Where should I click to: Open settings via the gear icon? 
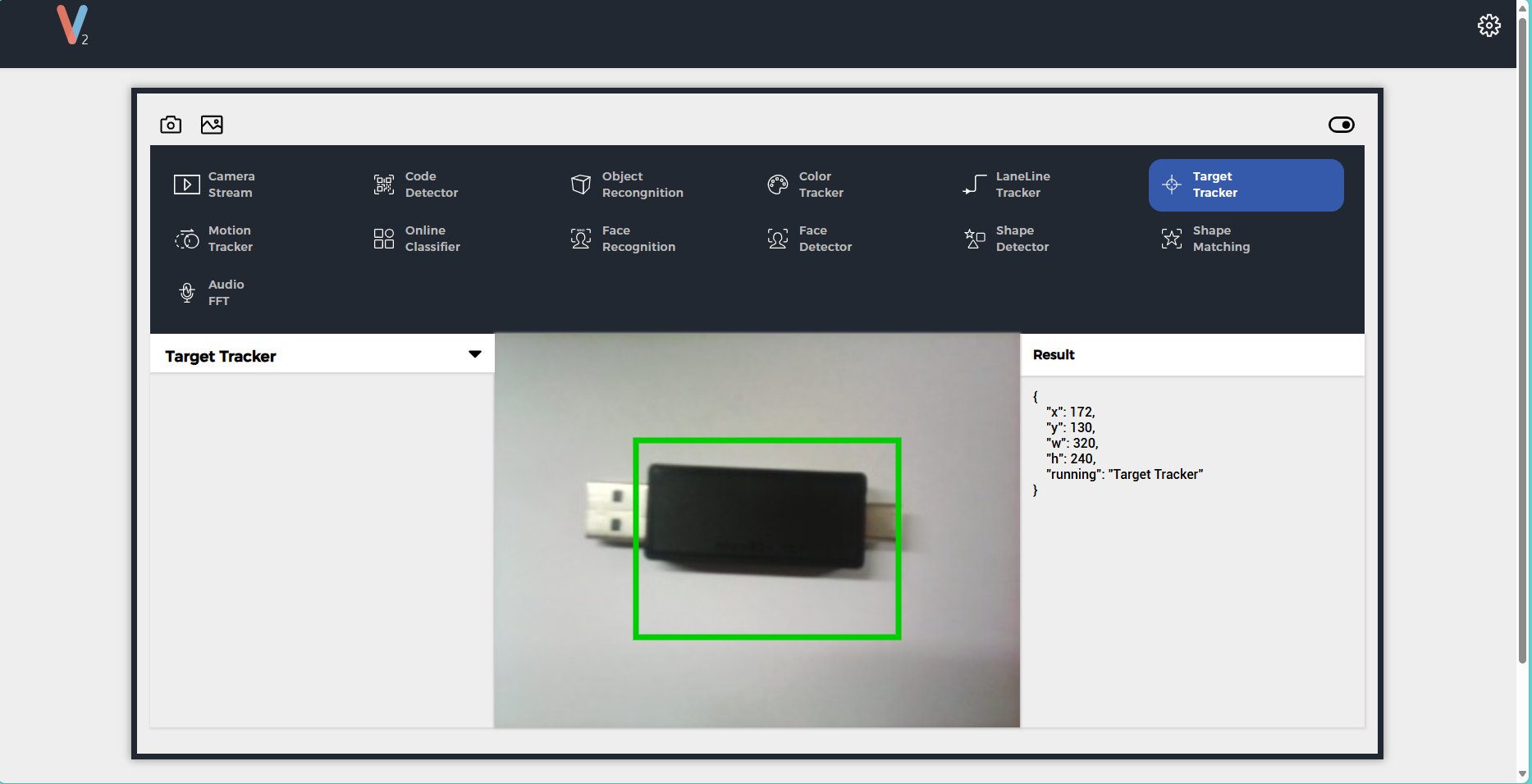1489,25
